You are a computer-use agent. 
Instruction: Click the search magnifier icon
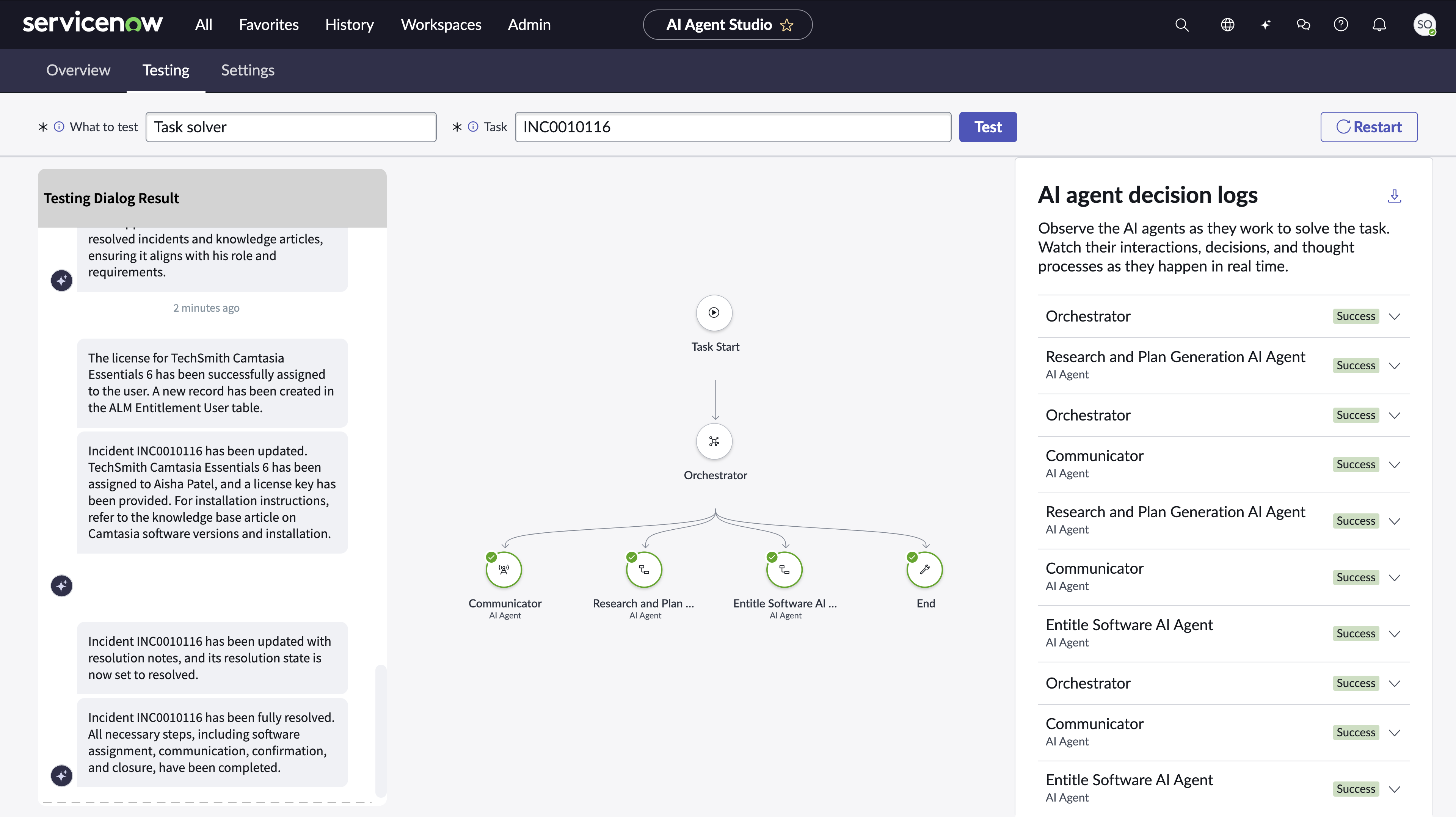[1181, 25]
